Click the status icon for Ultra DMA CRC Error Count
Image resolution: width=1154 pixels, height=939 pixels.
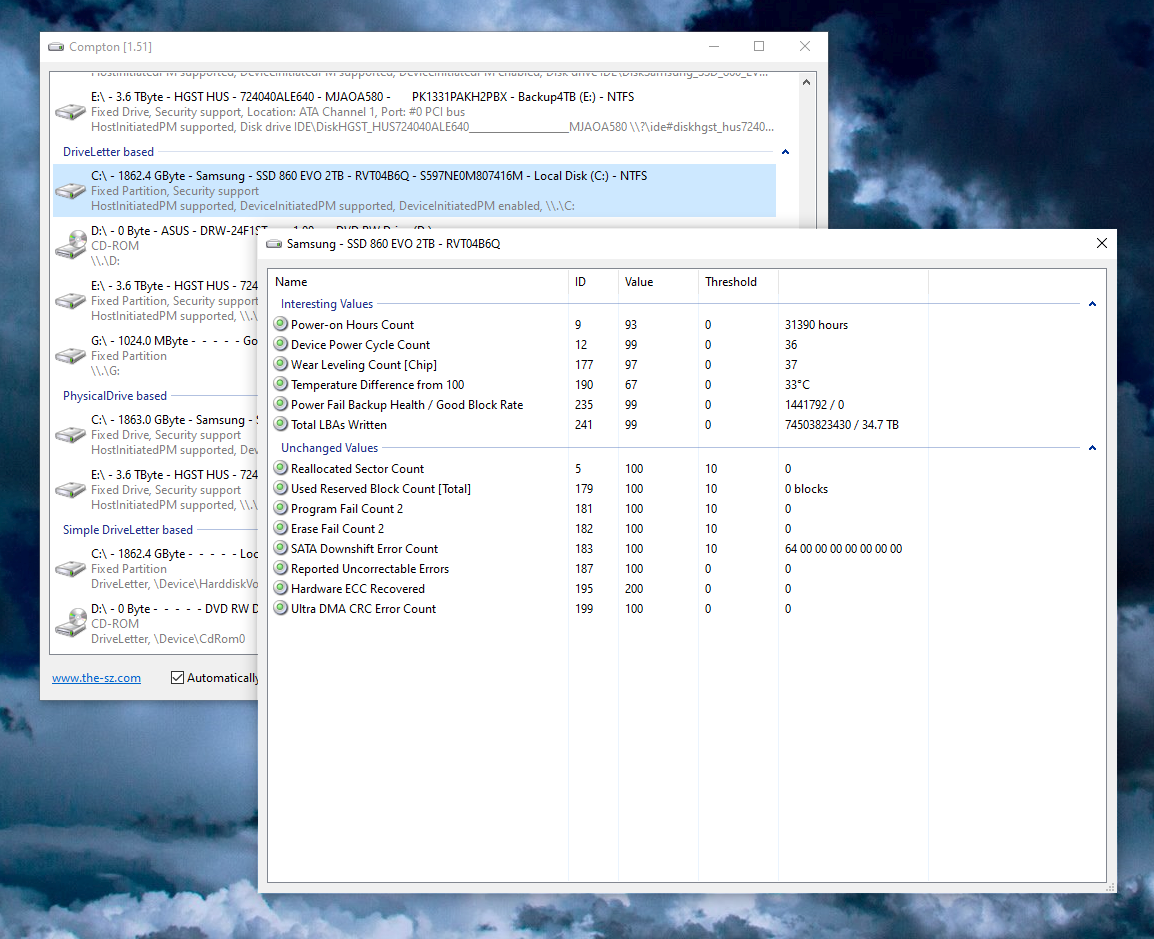tap(280, 608)
